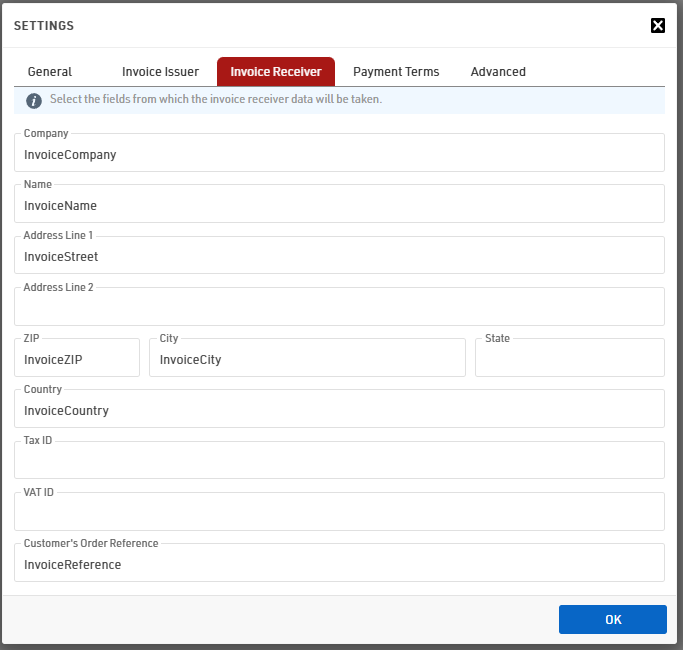Open the Invoice Issuer tab
683x650 pixels.
[160, 72]
